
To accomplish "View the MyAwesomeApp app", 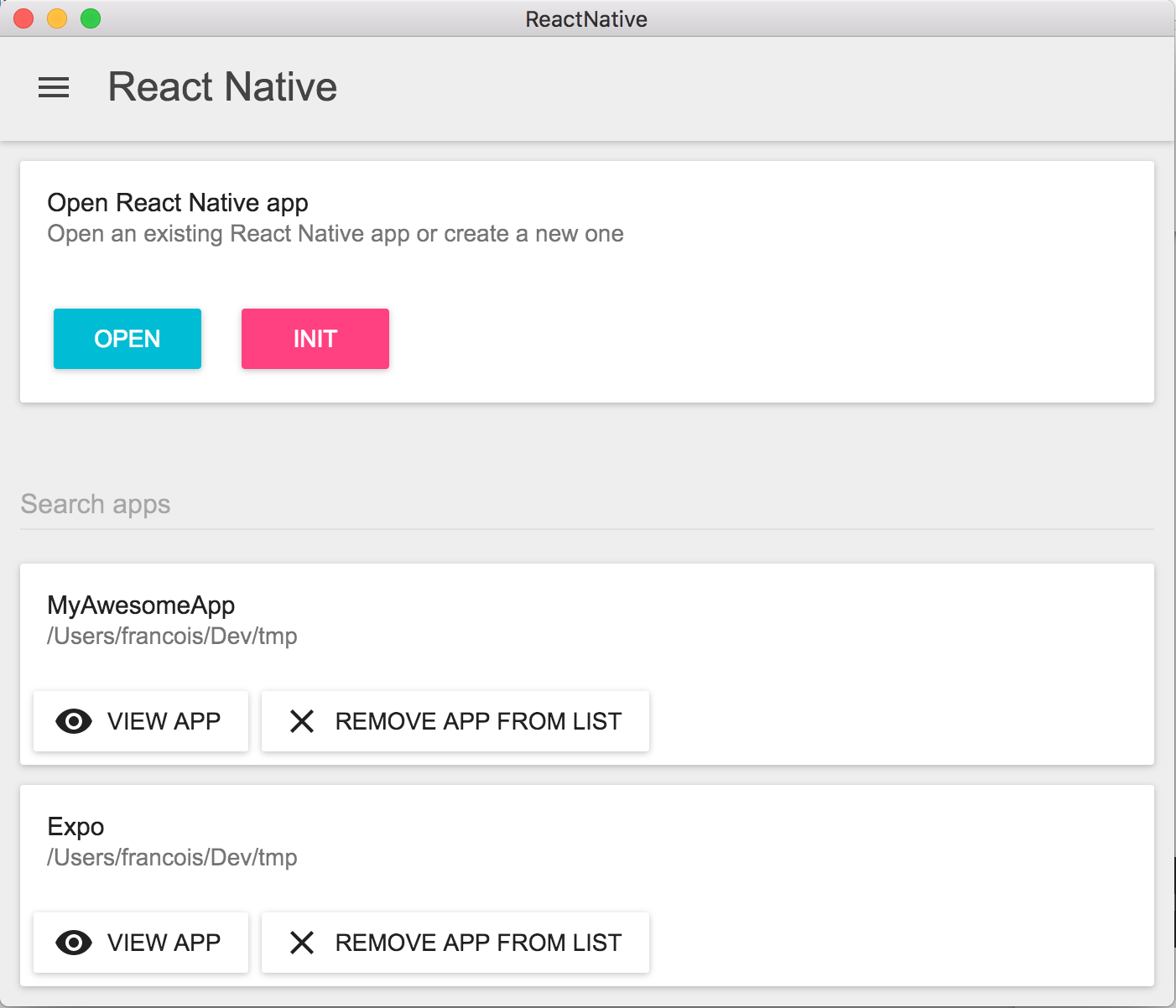I will click(x=141, y=721).
